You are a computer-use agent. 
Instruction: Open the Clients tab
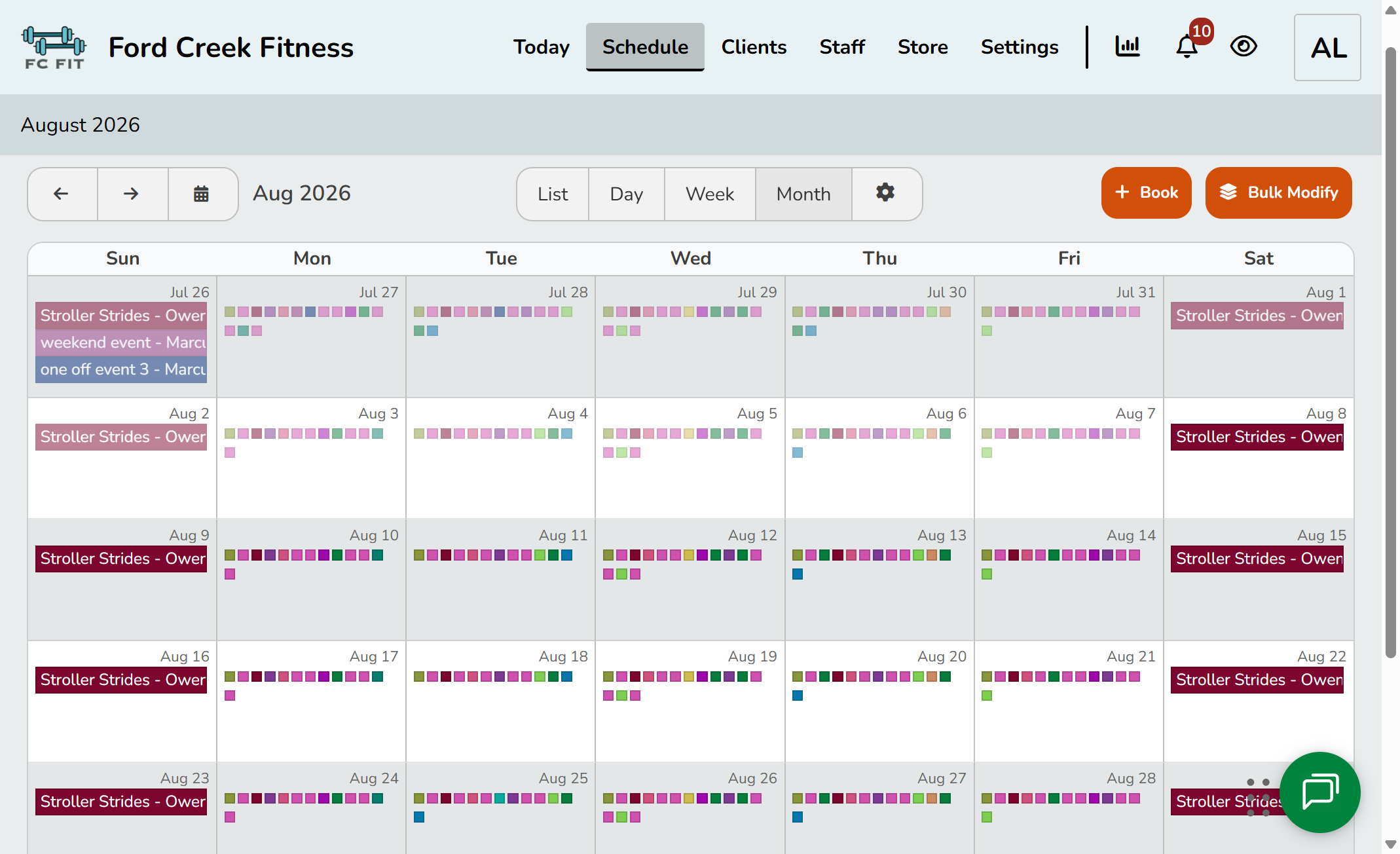(754, 47)
